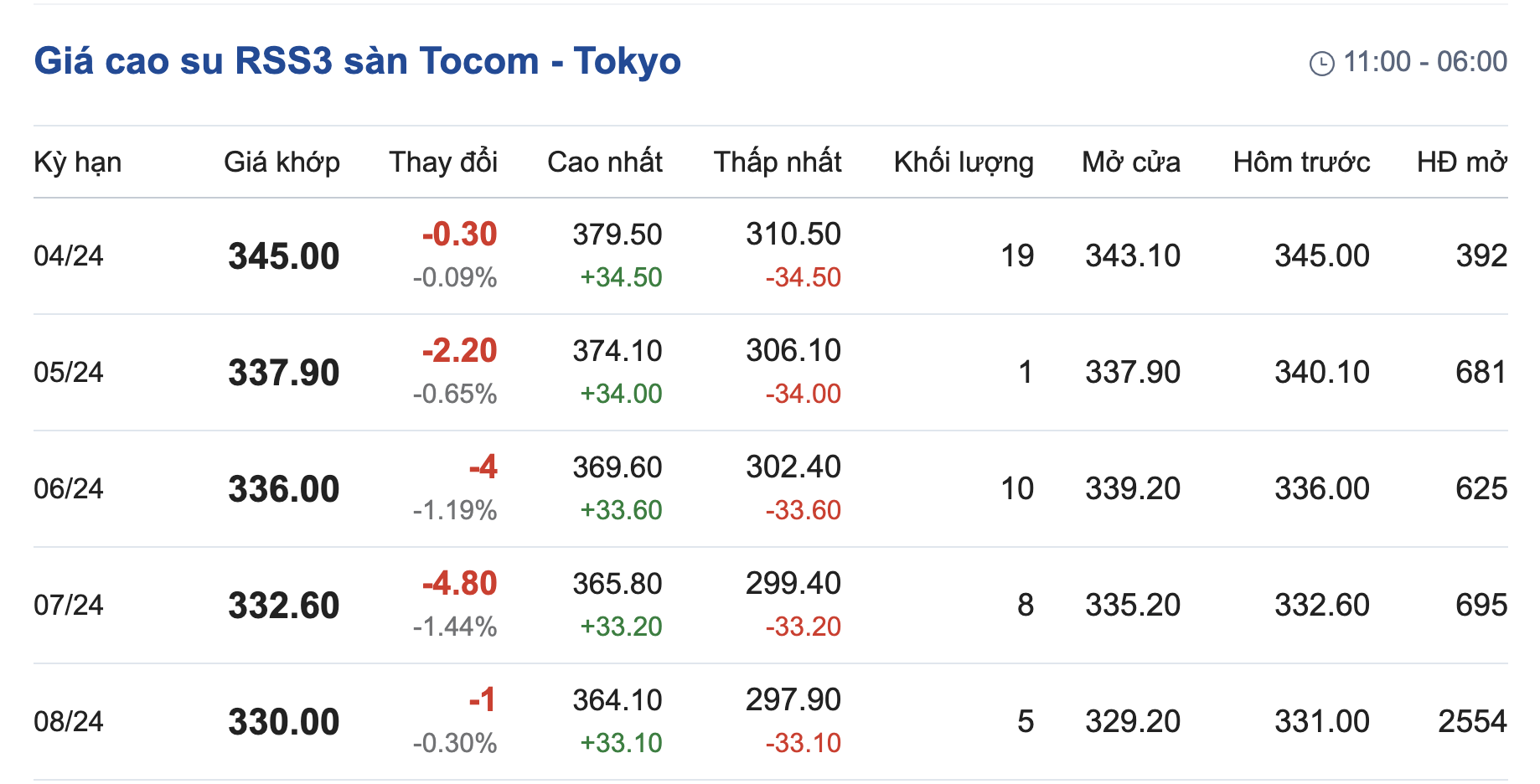Open the Tocom - Tokyo RSS3 title link

(357, 61)
